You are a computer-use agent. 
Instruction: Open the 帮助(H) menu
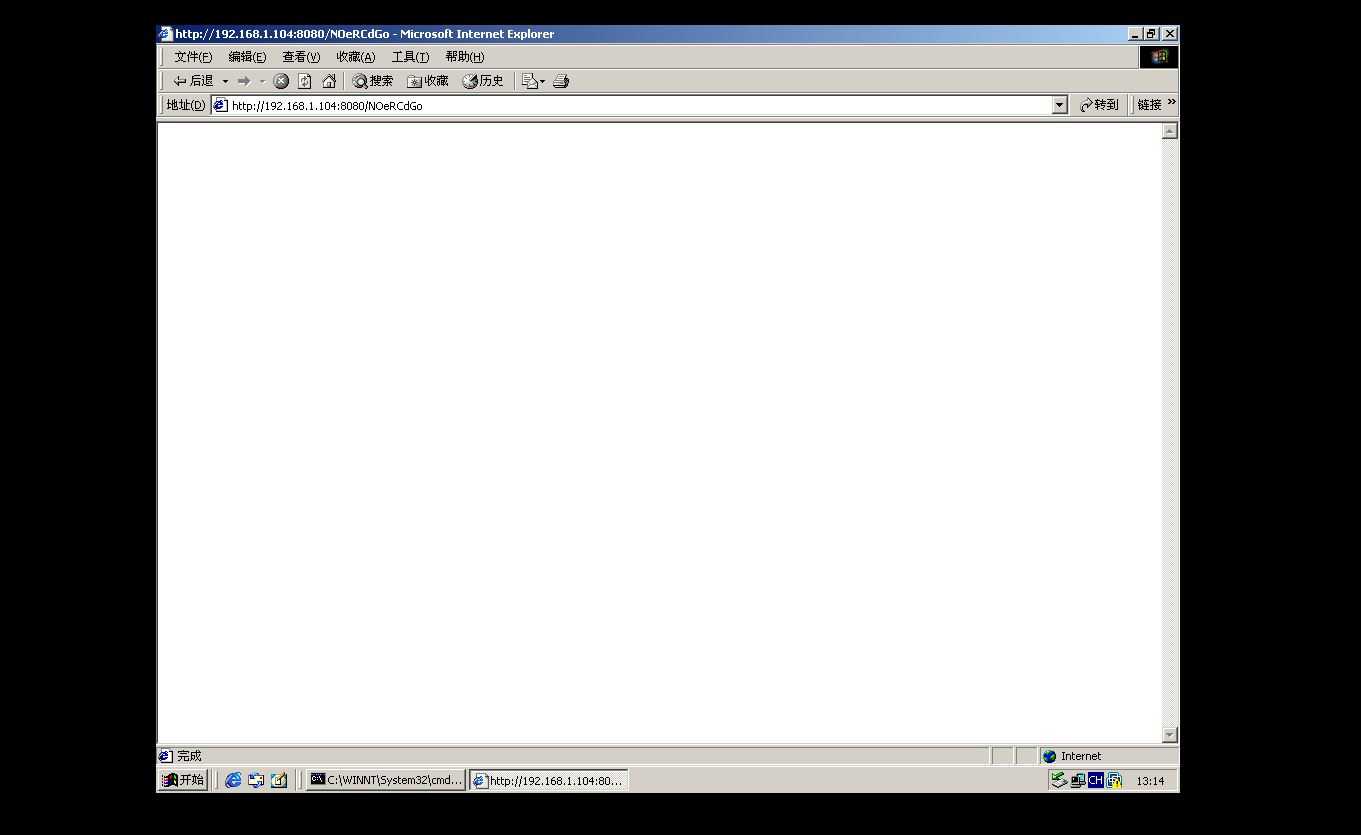[464, 57]
